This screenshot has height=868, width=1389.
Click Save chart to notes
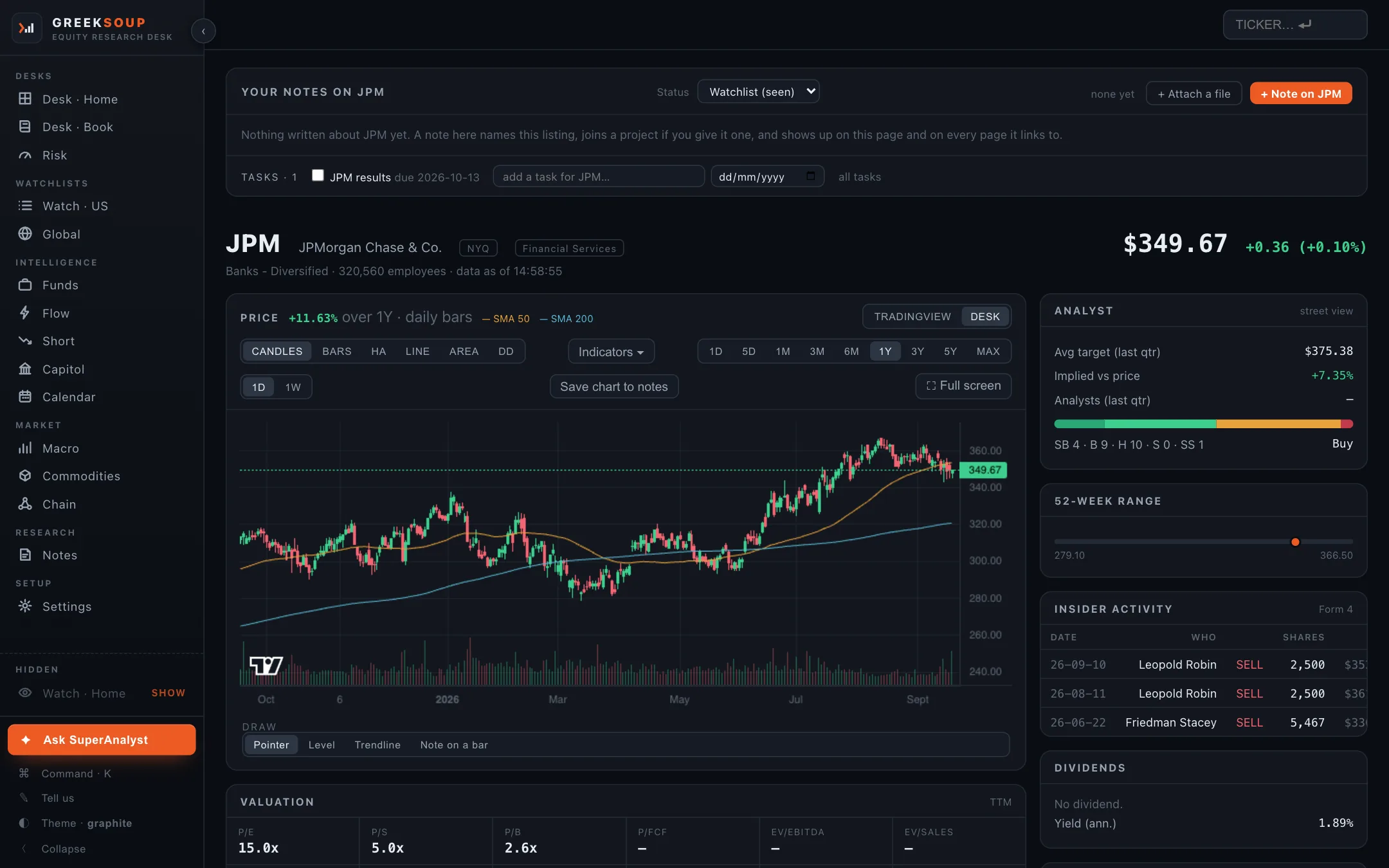(x=614, y=386)
